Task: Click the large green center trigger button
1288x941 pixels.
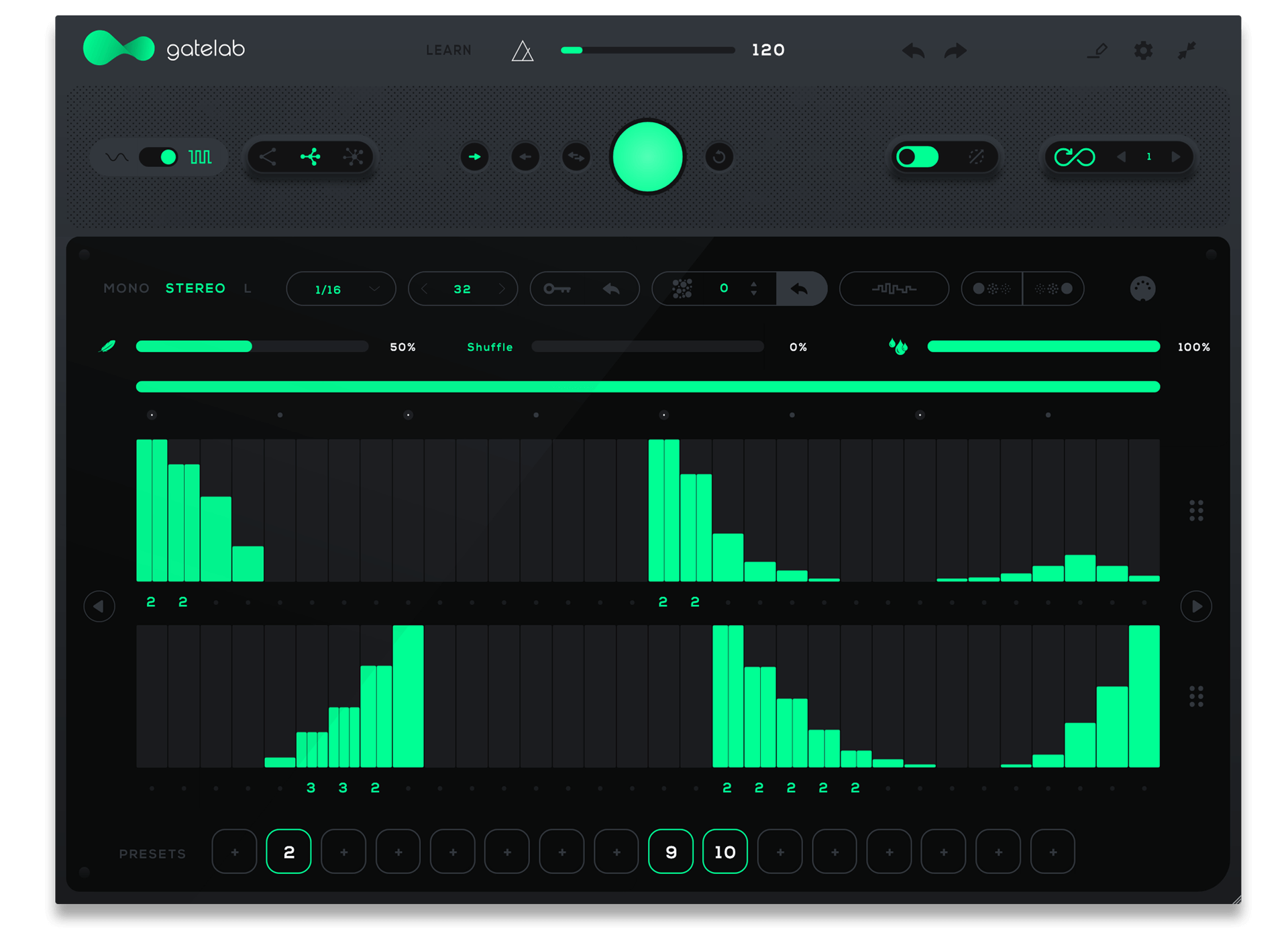Action: 647,157
